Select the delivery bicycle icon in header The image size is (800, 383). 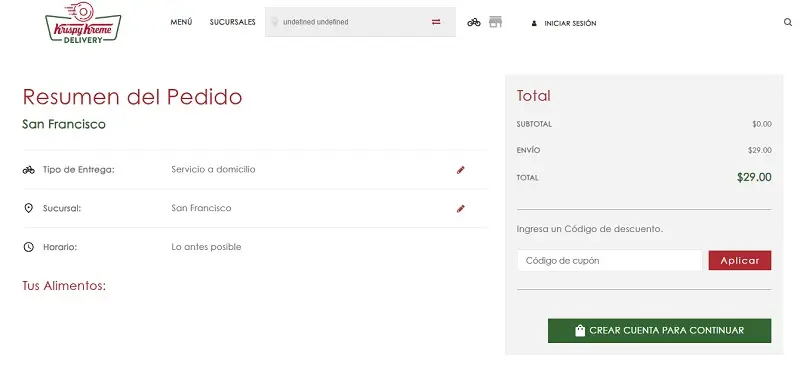coord(474,22)
